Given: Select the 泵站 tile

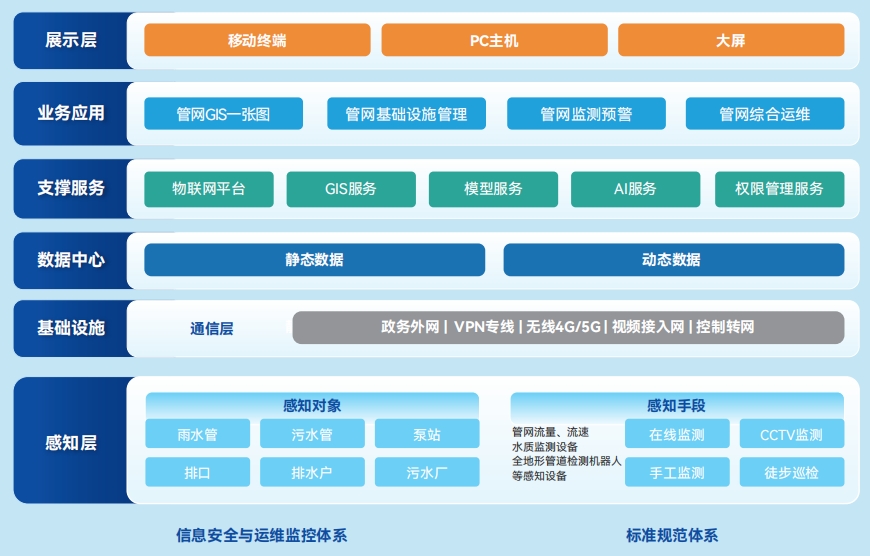Looking at the screenshot, I should point(427,434).
